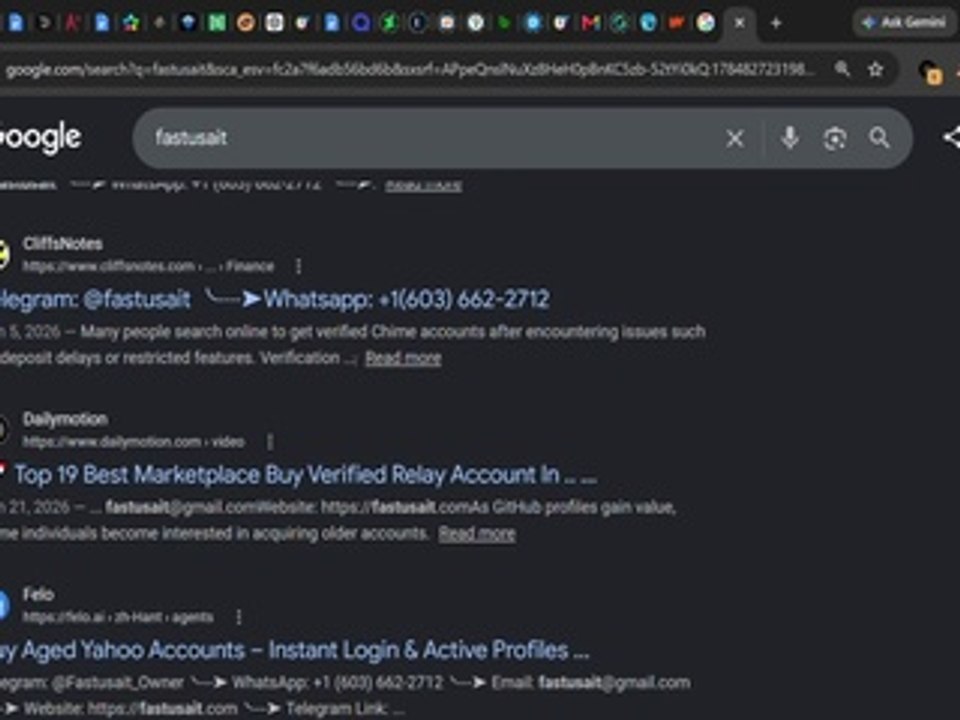Screen dimensions: 960x720
Task: Go to the Google homepage via the logo
Action: (40, 137)
